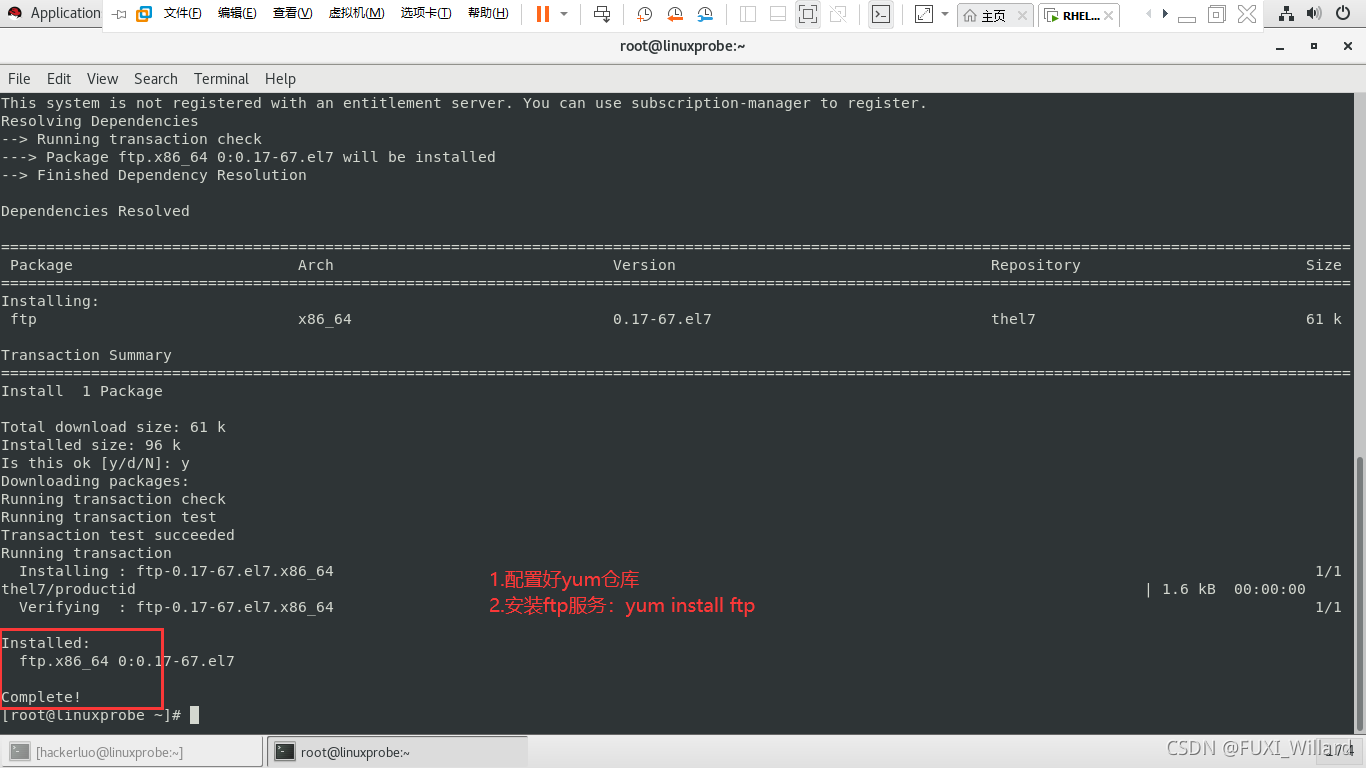
Task: Open the Terminal menu in menu bar
Action: 221,79
